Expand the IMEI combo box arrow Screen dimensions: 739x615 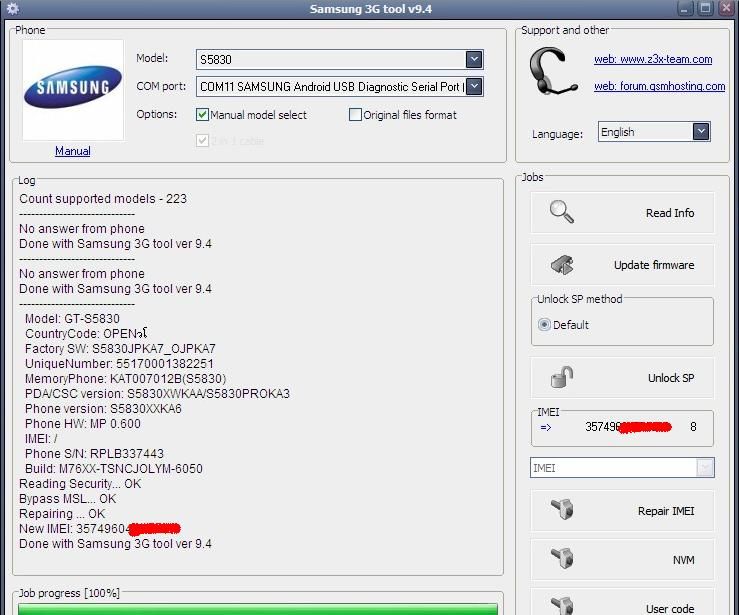[x=705, y=467]
